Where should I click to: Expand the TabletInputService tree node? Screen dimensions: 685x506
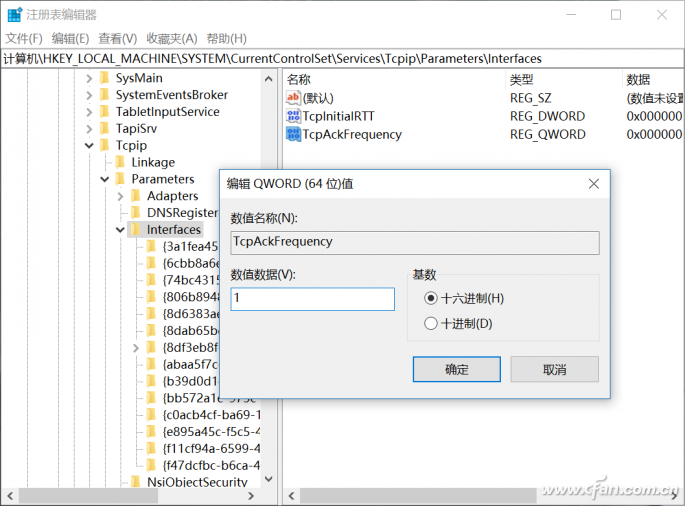pos(89,112)
